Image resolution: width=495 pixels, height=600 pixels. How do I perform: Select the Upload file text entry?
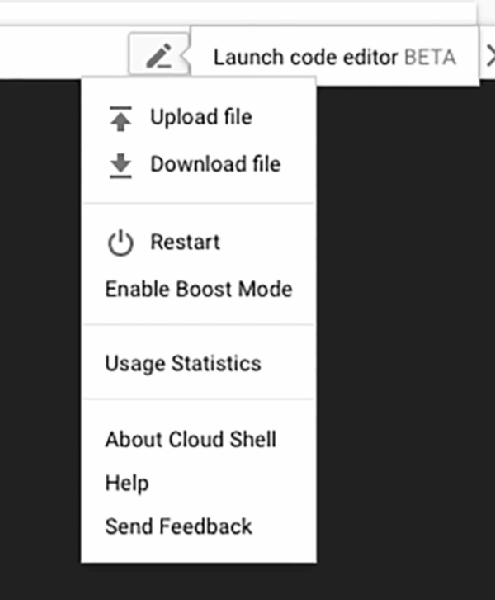point(201,117)
